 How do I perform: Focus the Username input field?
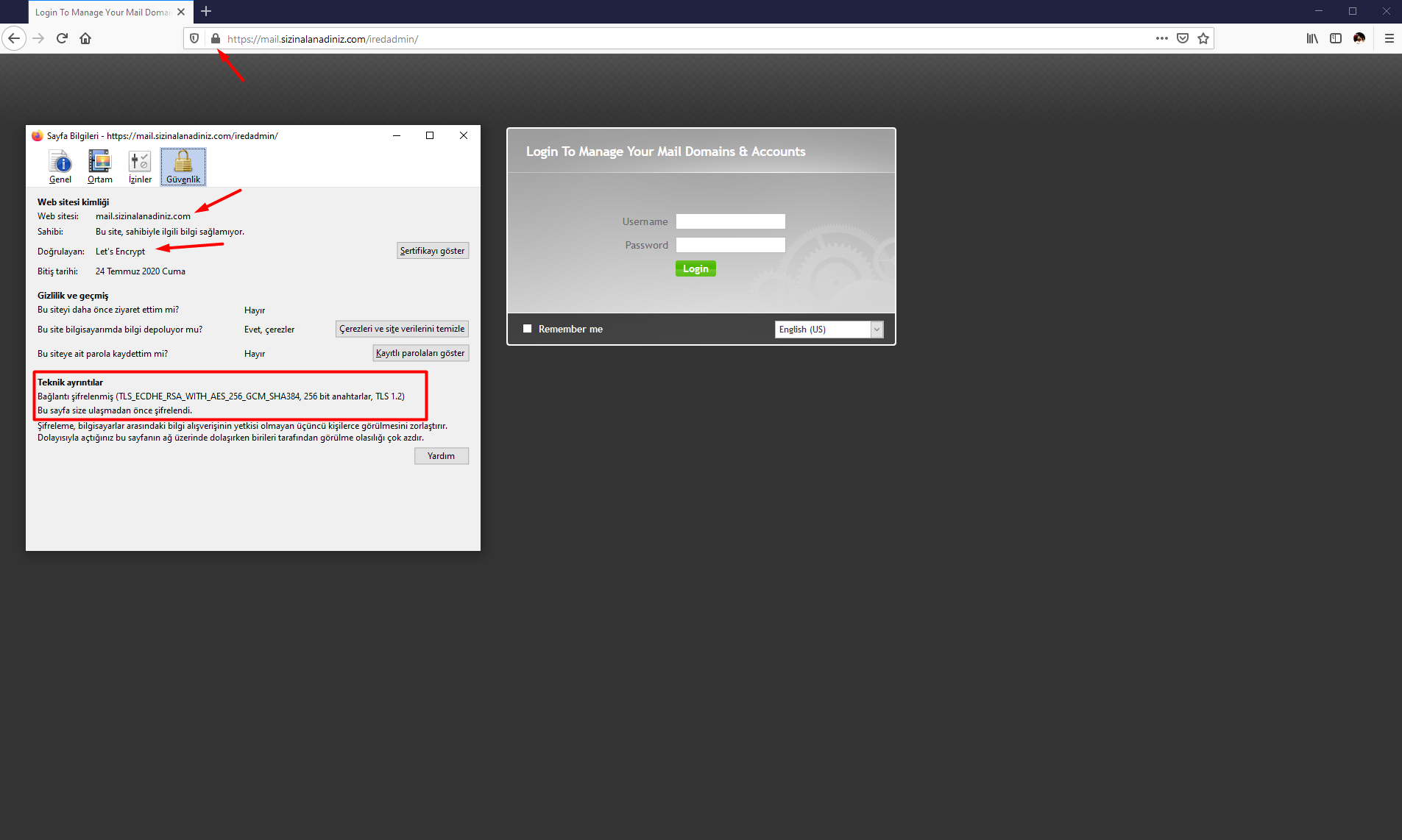(x=731, y=221)
